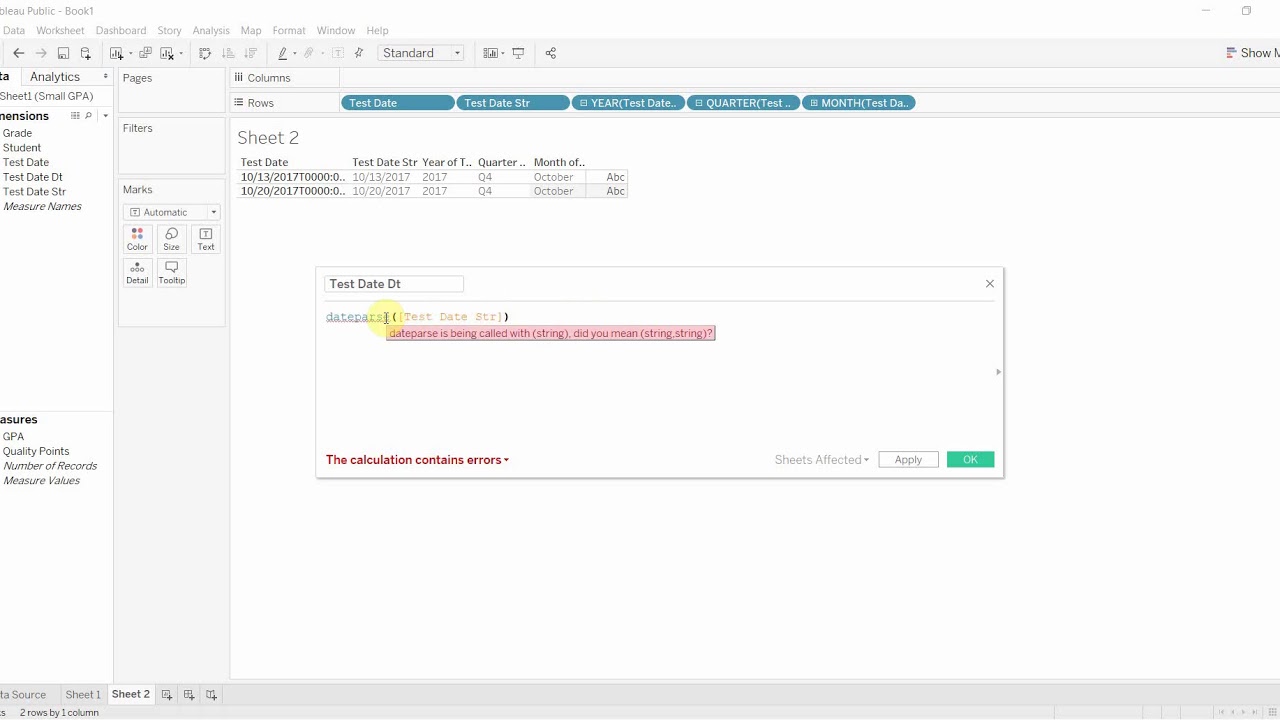Click the OK button
The height and width of the screenshot is (720, 1280).
[x=970, y=460]
